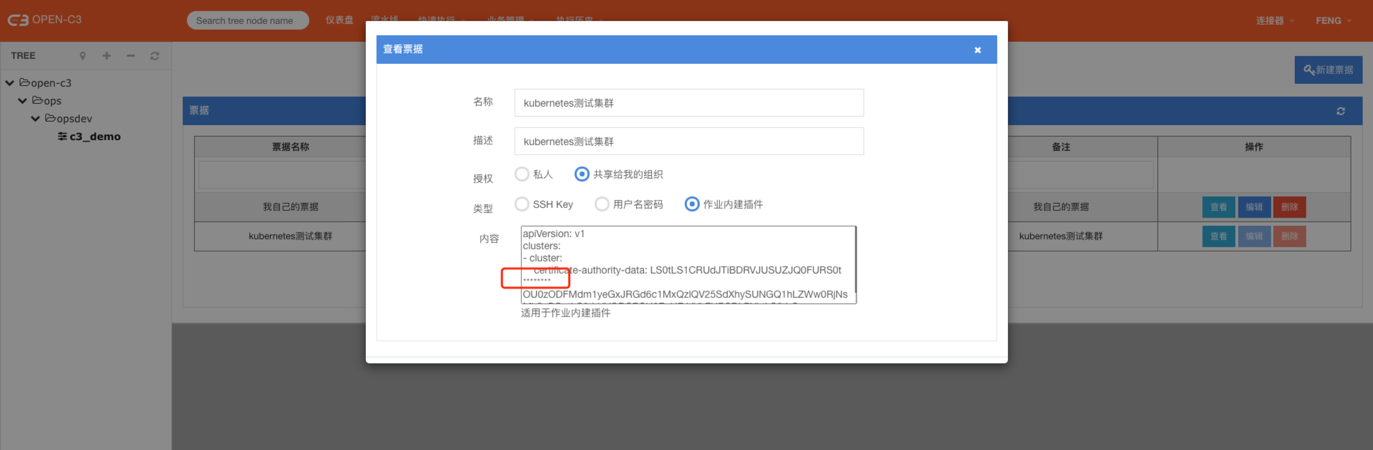This screenshot has height=450, width=1373.
Task: Click the 我自己的票据 name cell
Action: (x=291, y=207)
